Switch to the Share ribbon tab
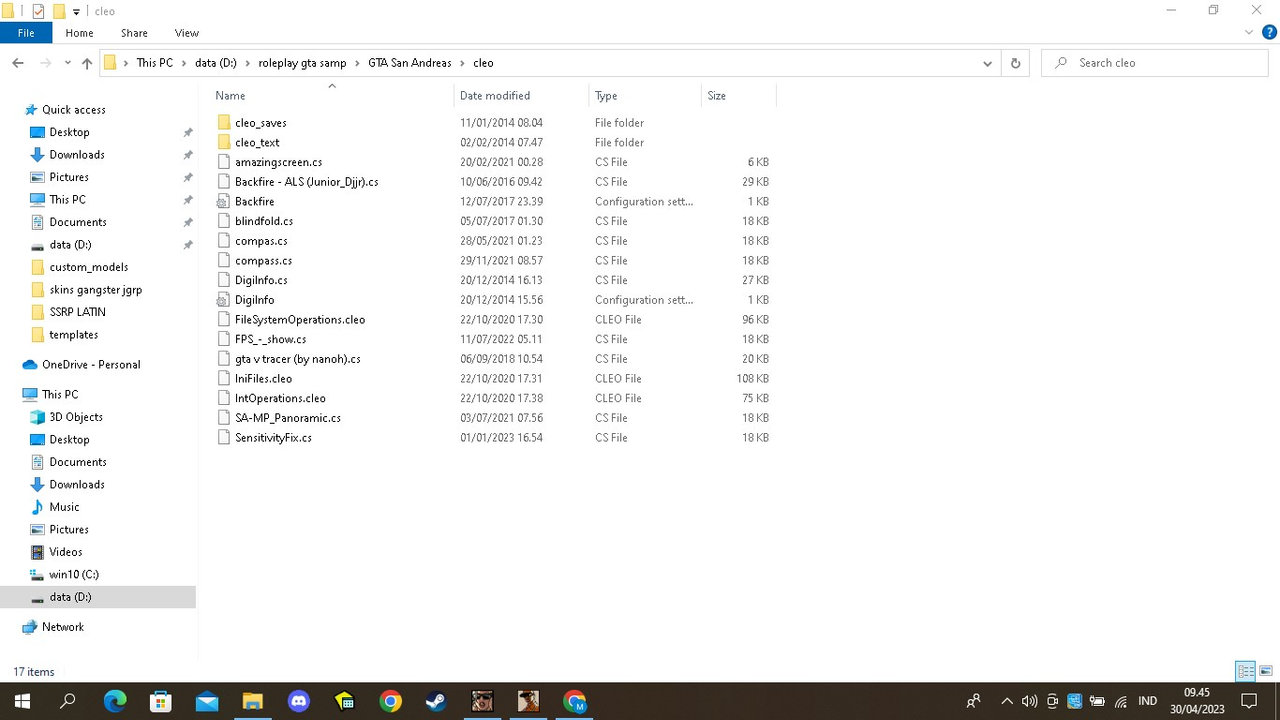 (134, 33)
